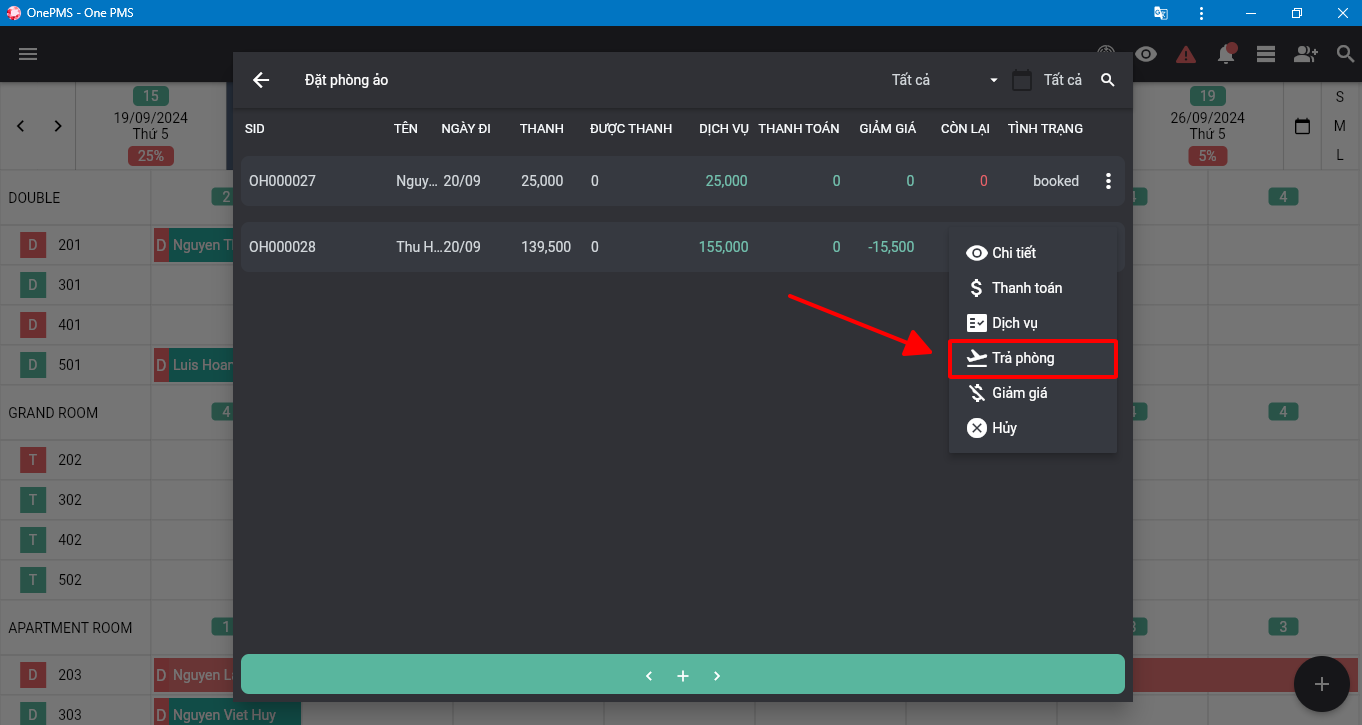The image size is (1362, 725).
Task: Open the calendar date filter in dialog
Action: click(1022, 80)
